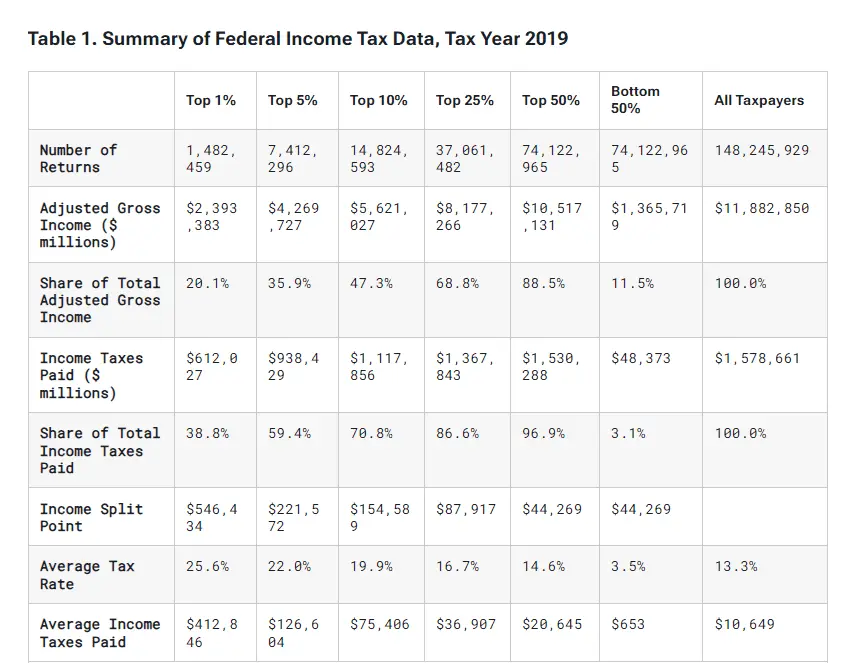
Task: Select the 'Top 1%' column header
Action: (x=211, y=100)
